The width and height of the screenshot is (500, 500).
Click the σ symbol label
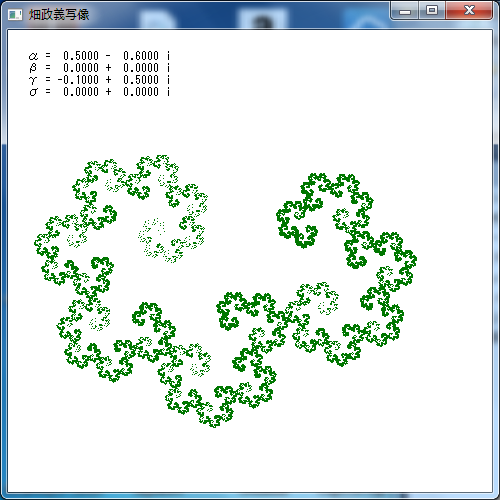(x=33, y=92)
